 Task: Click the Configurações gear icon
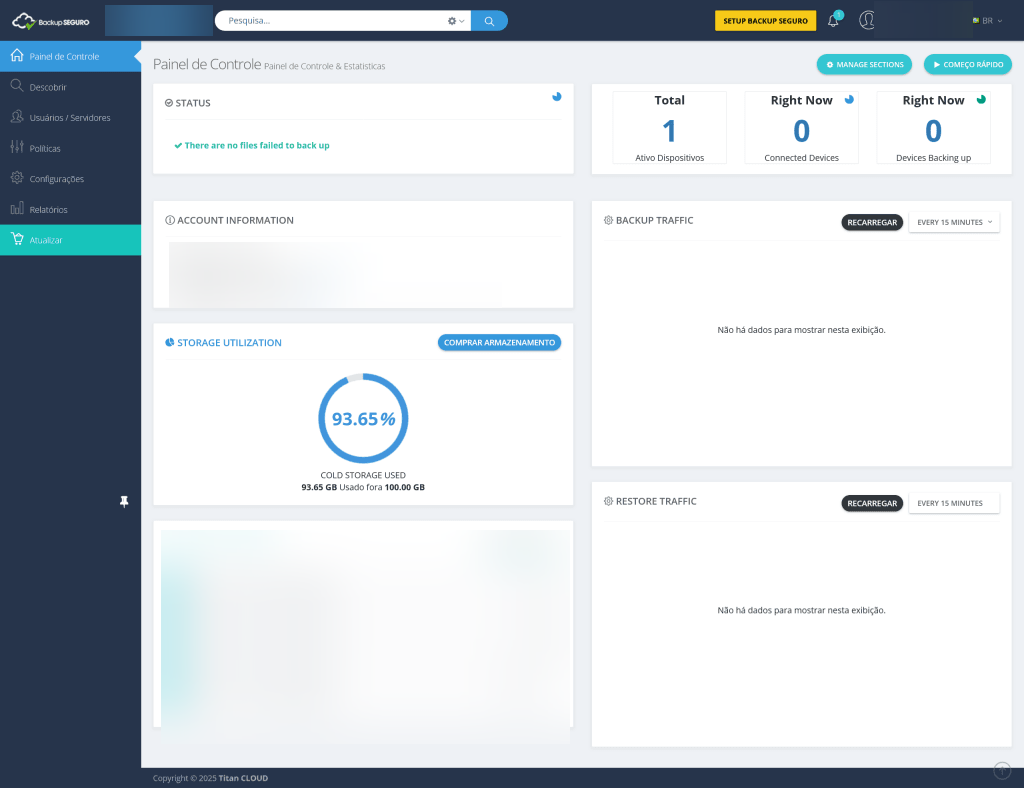click(17, 178)
